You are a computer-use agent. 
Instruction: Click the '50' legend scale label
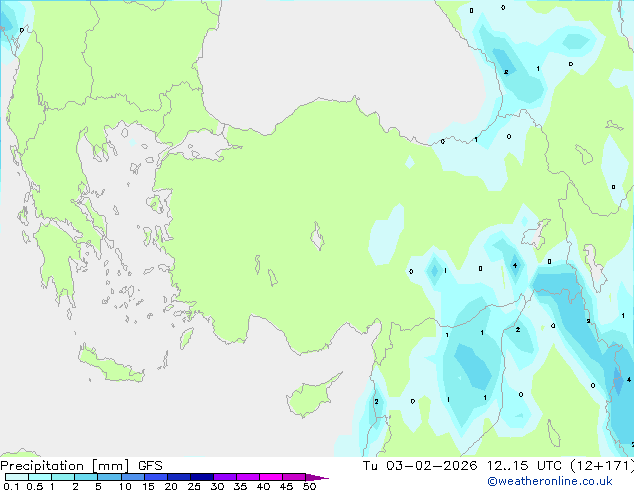309,486
